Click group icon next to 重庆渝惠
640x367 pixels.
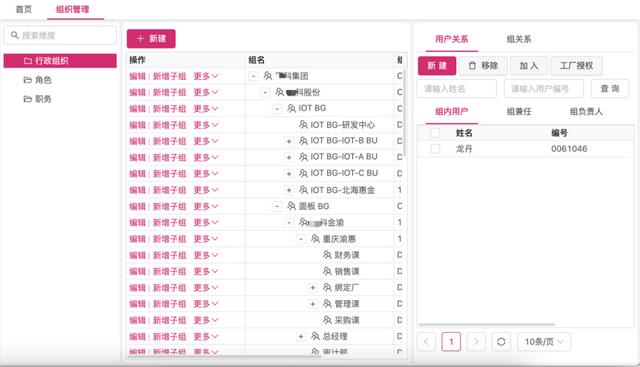click(316, 239)
